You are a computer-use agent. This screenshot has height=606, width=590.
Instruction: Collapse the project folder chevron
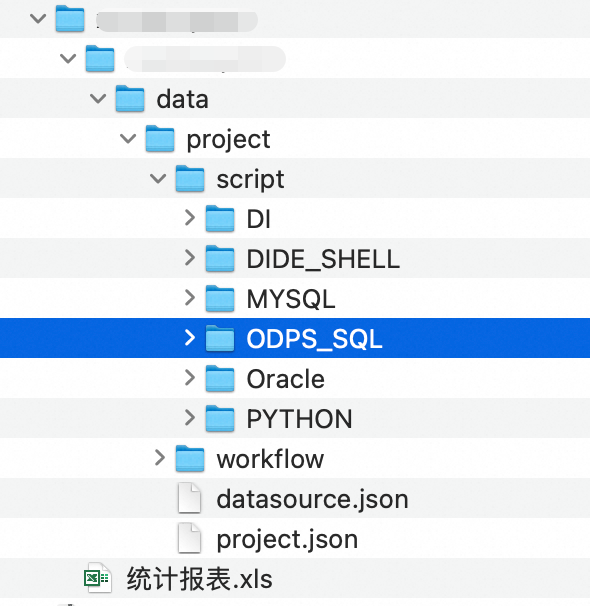pyautogui.click(x=128, y=139)
